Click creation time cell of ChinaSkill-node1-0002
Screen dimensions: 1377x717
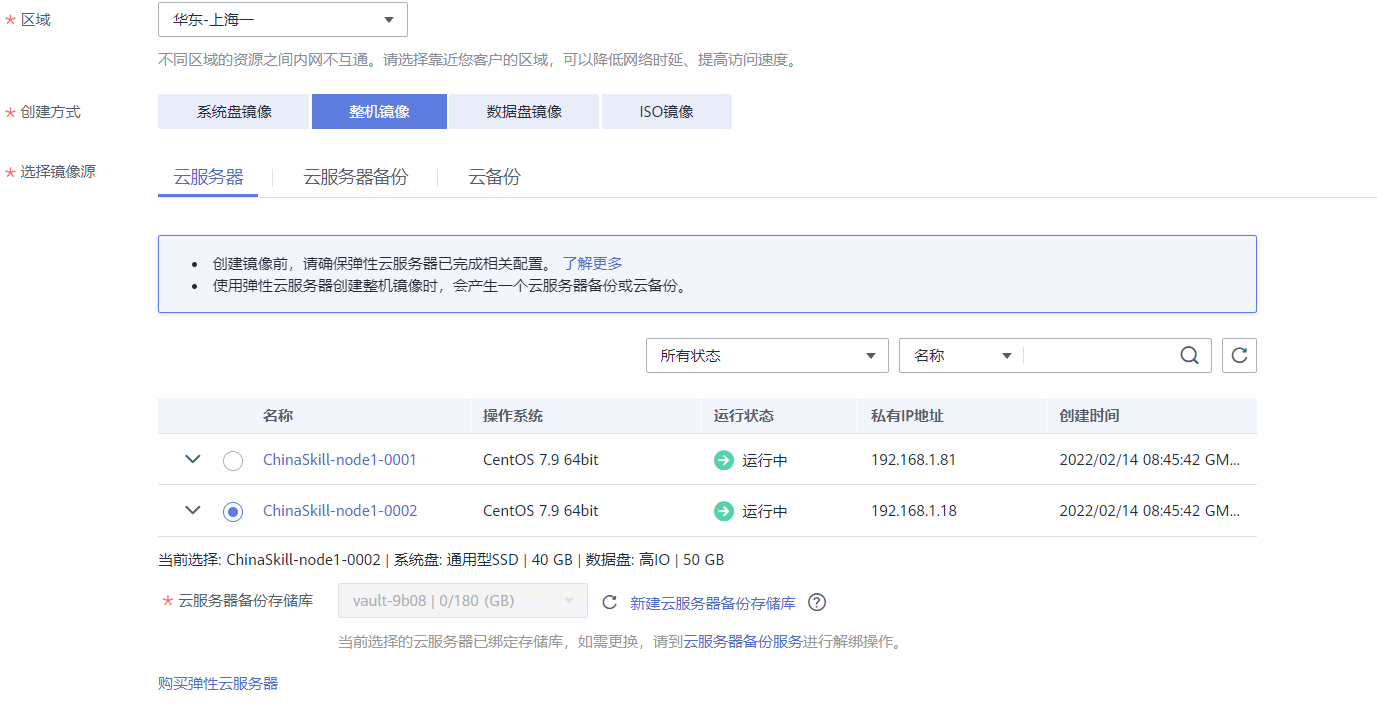click(x=1150, y=511)
